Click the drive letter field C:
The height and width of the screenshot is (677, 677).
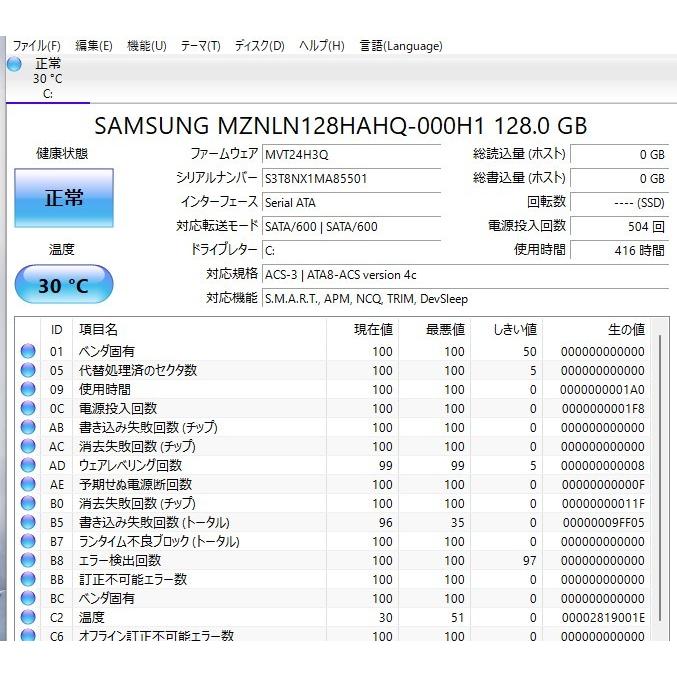[351, 250]
